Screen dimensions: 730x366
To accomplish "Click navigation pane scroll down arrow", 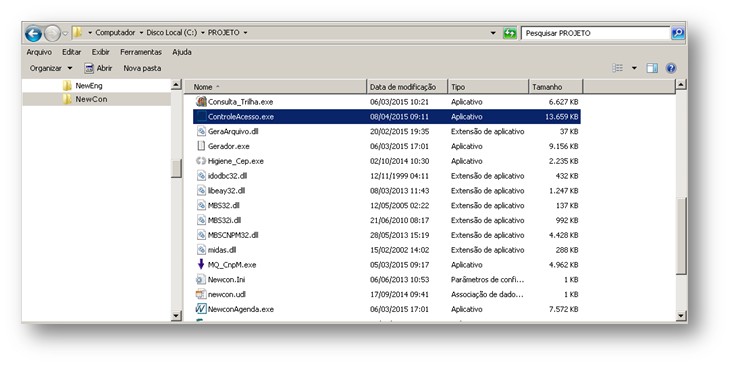I will tap(176, 316).
